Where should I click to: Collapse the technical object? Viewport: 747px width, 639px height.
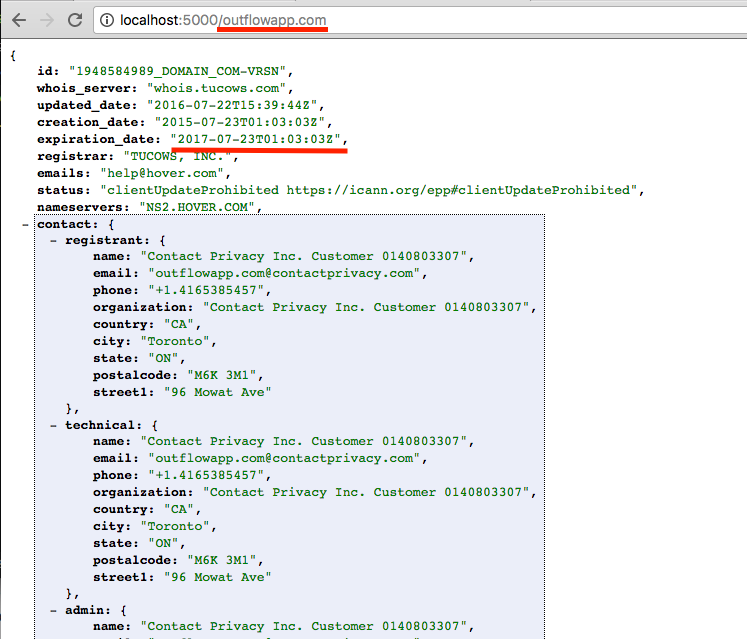coord(54,426)
